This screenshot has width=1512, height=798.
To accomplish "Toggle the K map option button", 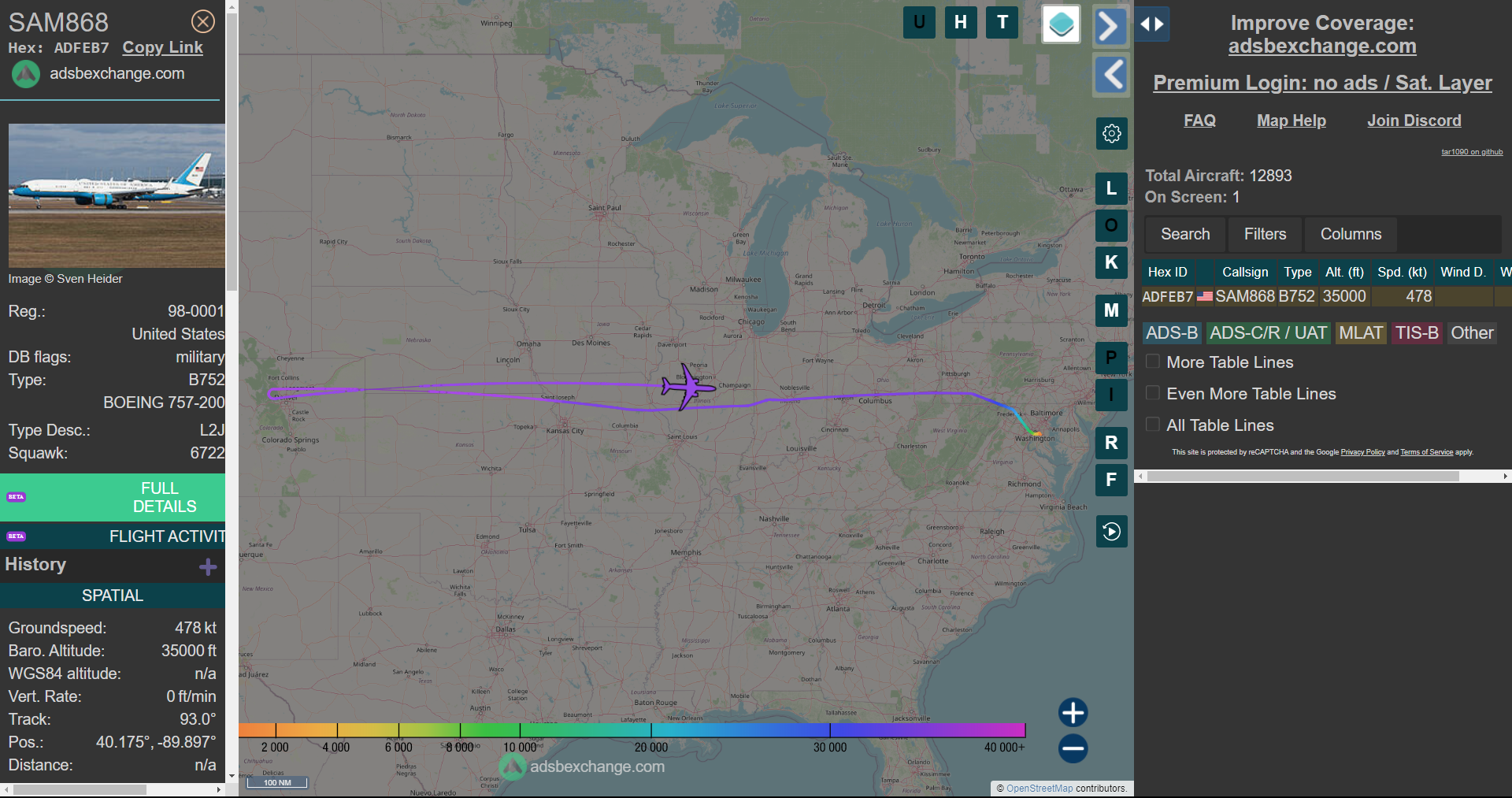I will (x=1111, y=262).
